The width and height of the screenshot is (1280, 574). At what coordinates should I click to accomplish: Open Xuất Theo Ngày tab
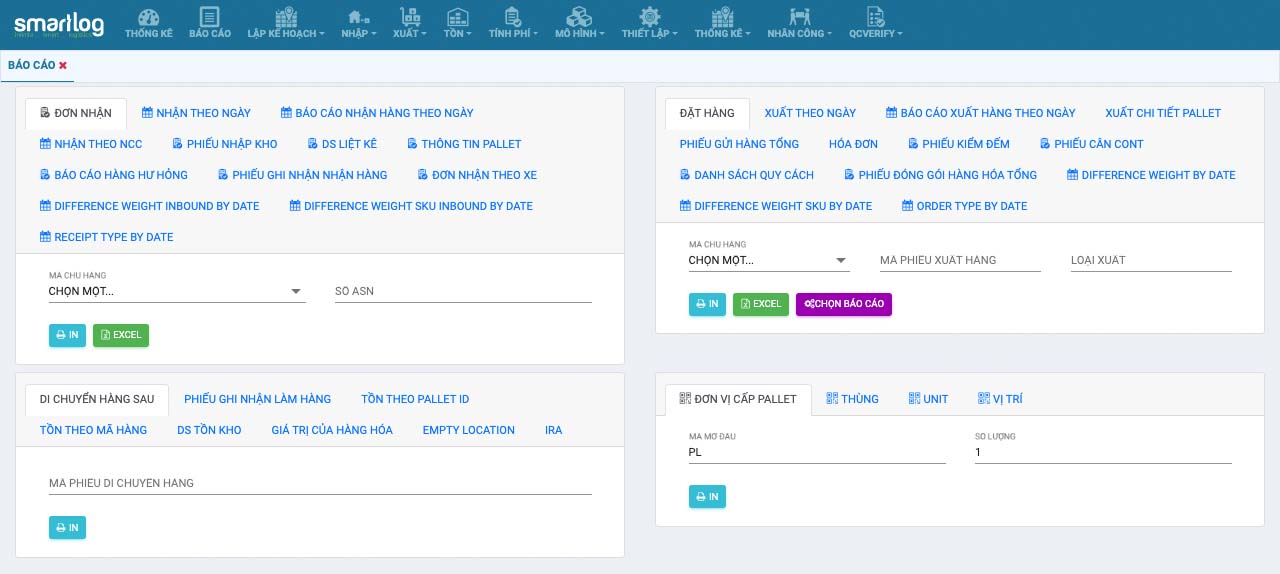[810, 113]
